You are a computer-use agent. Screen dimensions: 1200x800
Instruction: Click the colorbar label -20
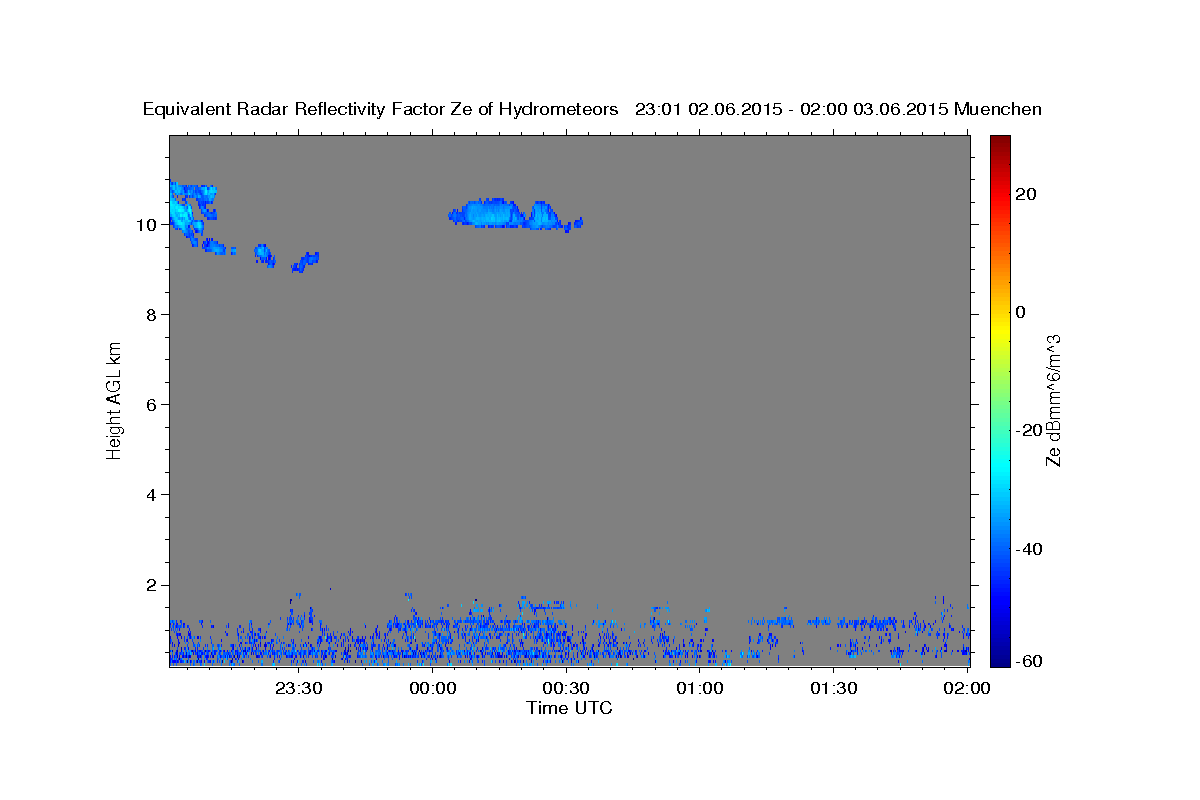[1029, 430]
